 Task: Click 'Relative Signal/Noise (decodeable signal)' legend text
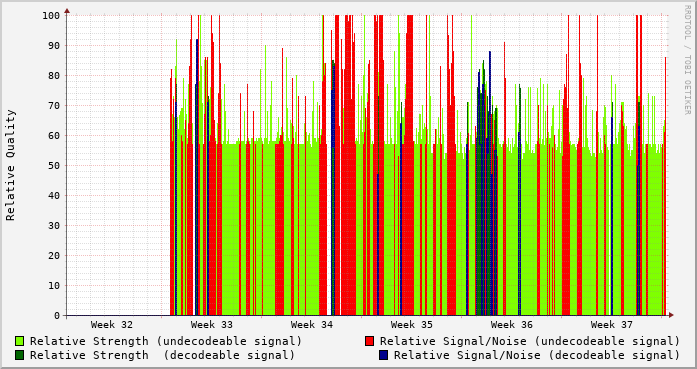(537, 355)
